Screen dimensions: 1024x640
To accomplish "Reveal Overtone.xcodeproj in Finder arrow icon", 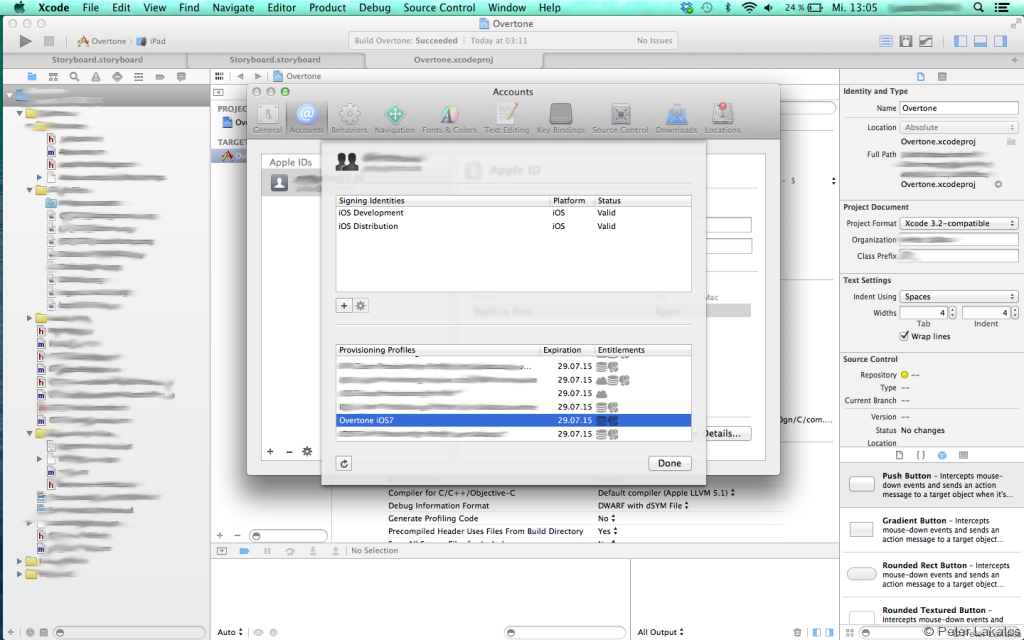I will click(x=999, y=185).
